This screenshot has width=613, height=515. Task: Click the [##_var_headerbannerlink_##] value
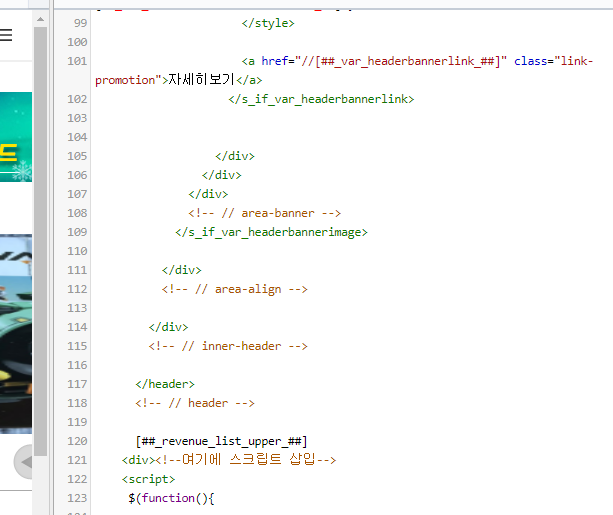407,61
